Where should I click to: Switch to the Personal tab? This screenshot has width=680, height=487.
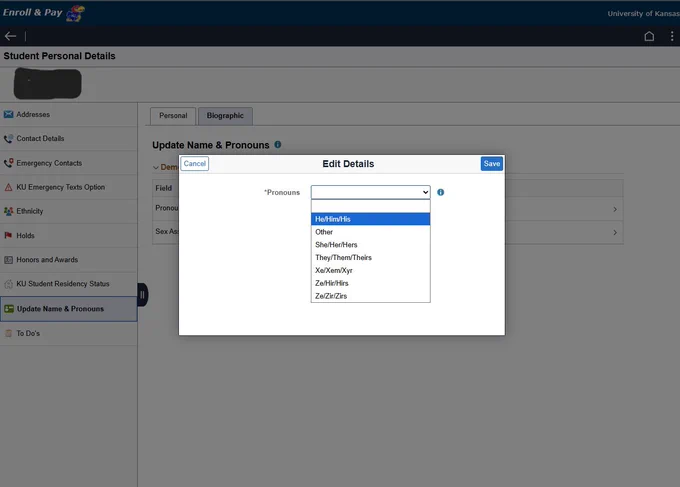tap(172, 116)
